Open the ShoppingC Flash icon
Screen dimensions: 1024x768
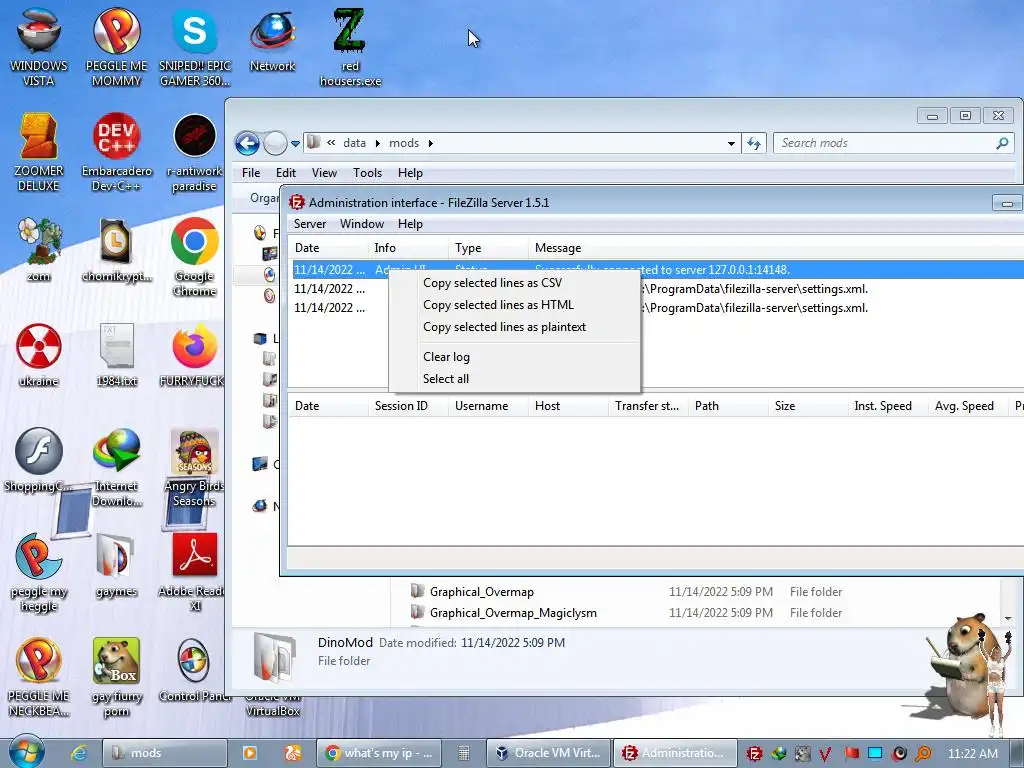coord(39,459)
